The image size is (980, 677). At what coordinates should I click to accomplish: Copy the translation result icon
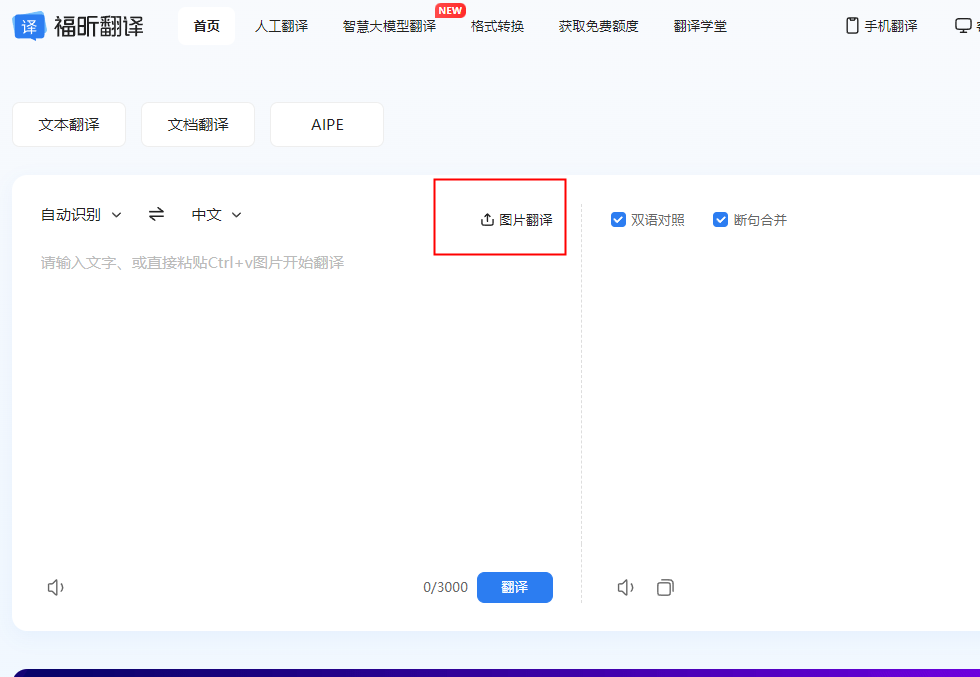click(666, 588)
